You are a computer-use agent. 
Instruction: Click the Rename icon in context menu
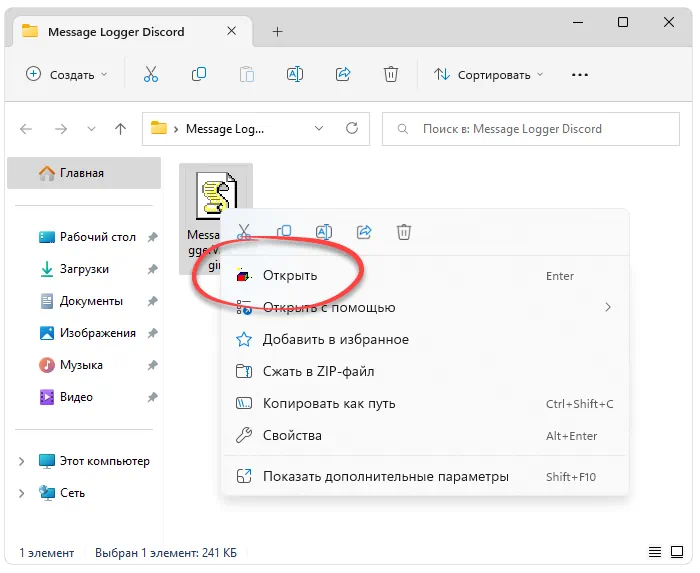tap(324, 232)
